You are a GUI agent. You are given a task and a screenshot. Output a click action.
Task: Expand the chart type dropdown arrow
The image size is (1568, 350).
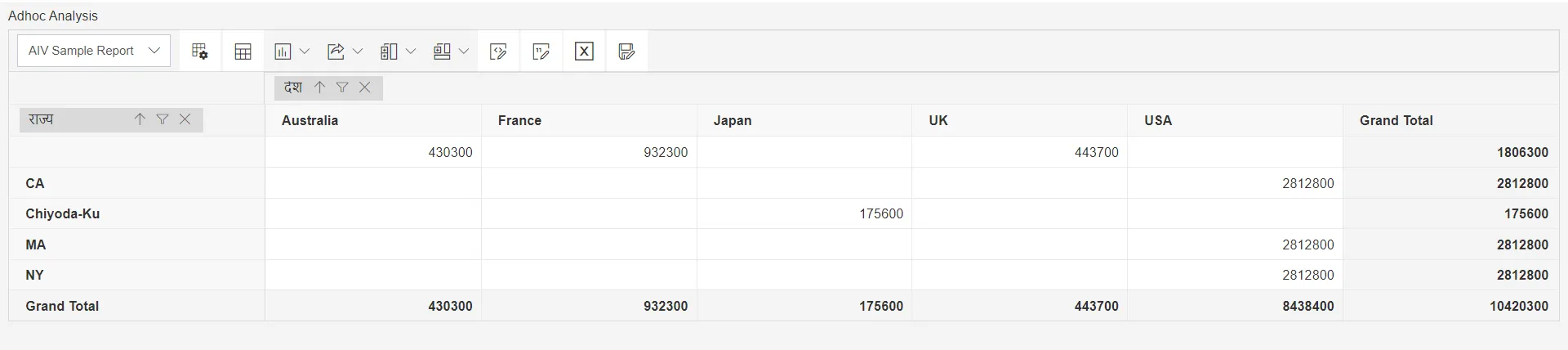(x=305, y=52)
